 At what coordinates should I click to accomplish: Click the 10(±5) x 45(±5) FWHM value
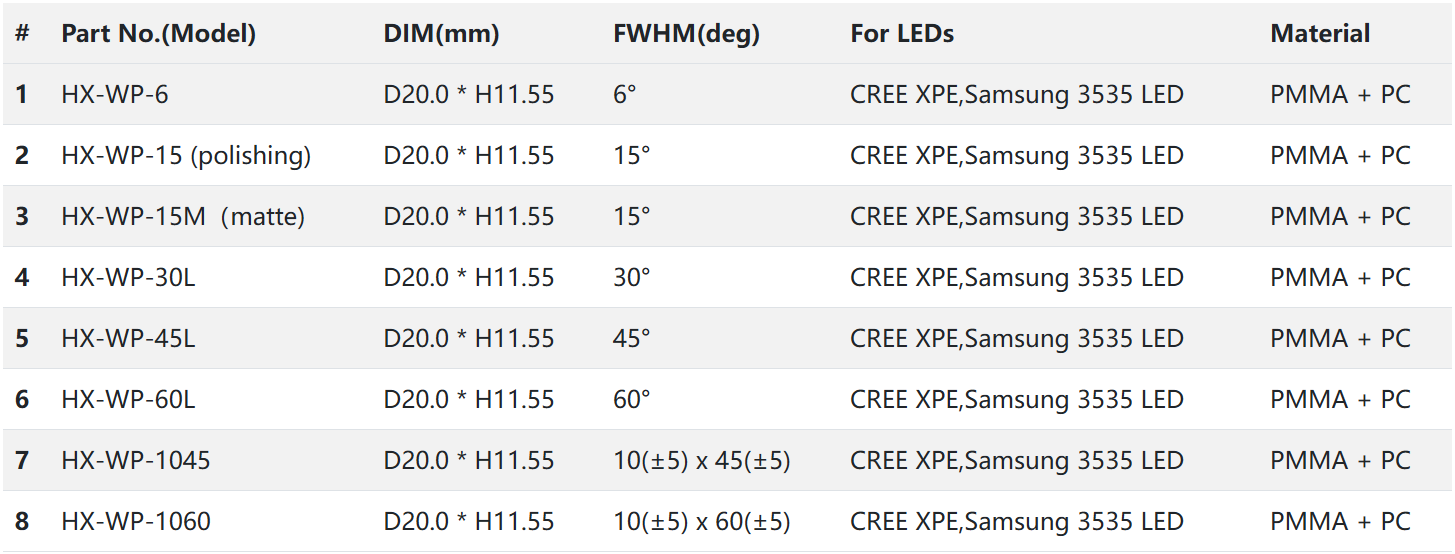702,461
